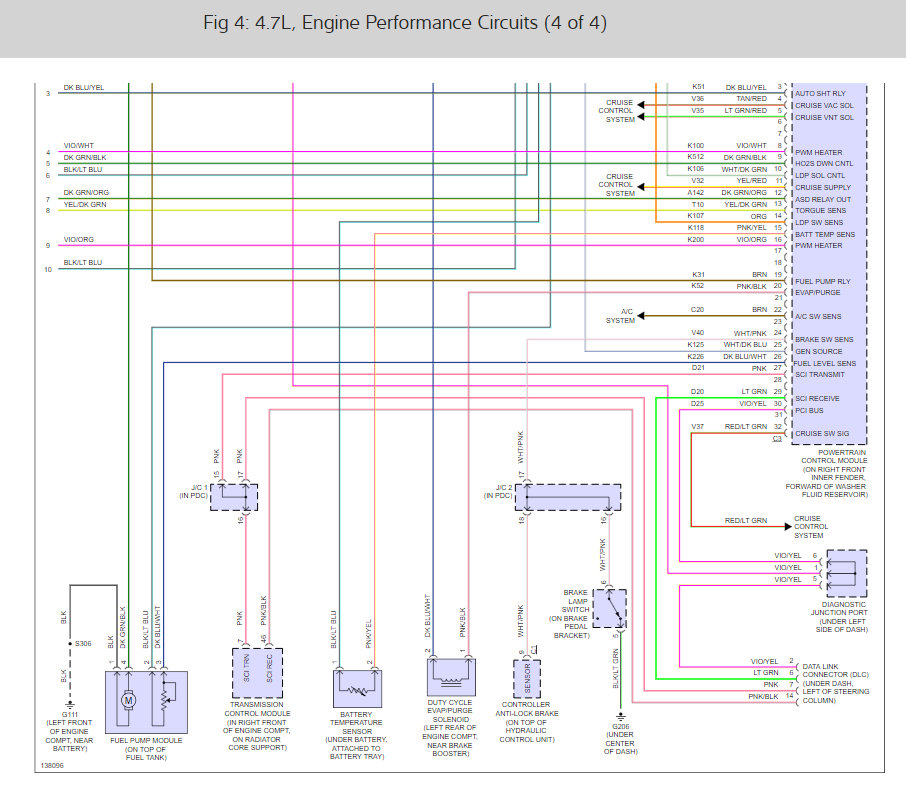This screenshot has height=791, width=906.
Task: Click the 'BATTERY TEMPERATURE SENSOR' caption
Action: [357, 723]
